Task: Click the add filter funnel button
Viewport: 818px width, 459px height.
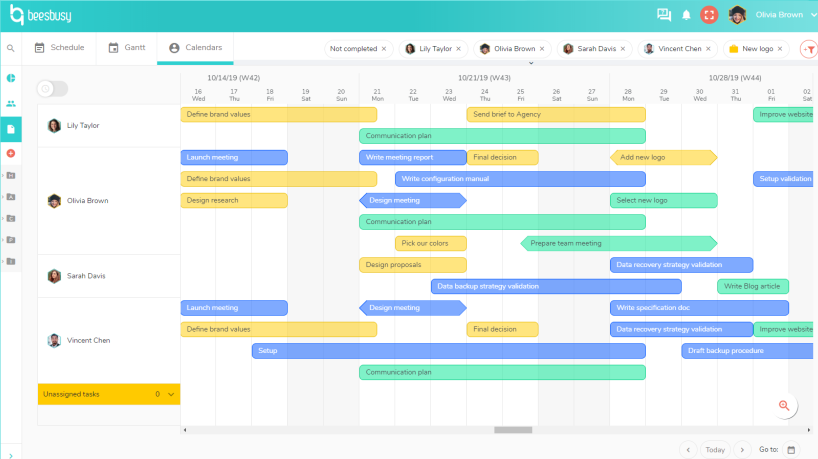Action: (x=809, y=49)
